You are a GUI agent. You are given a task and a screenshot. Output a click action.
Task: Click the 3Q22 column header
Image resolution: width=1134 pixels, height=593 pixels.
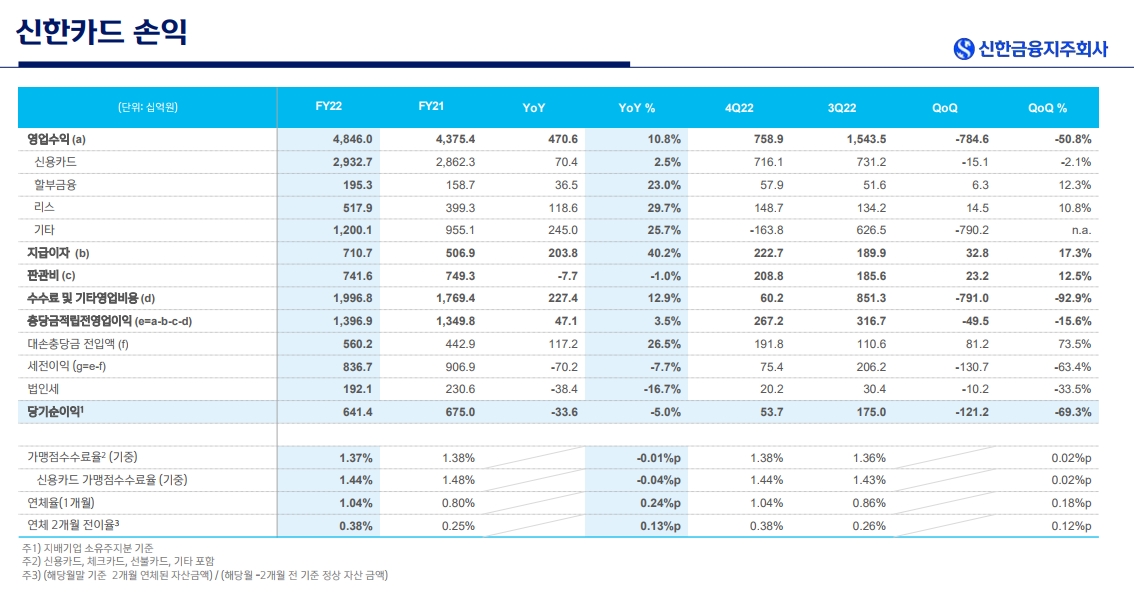pyautogui.click(x=842, y=108)
